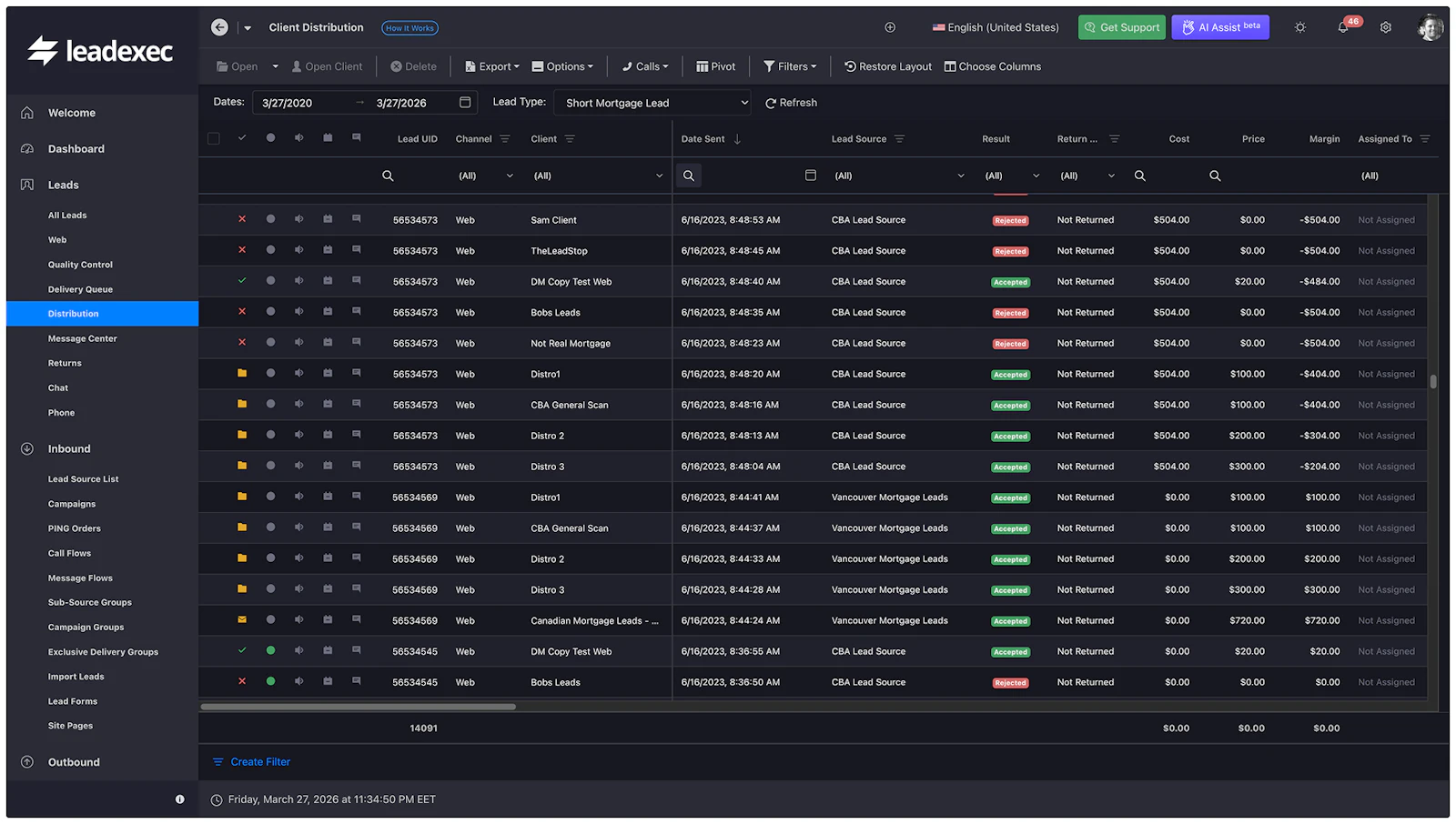Click message icon in Bobs Leads 8:48:35 row

357,312
